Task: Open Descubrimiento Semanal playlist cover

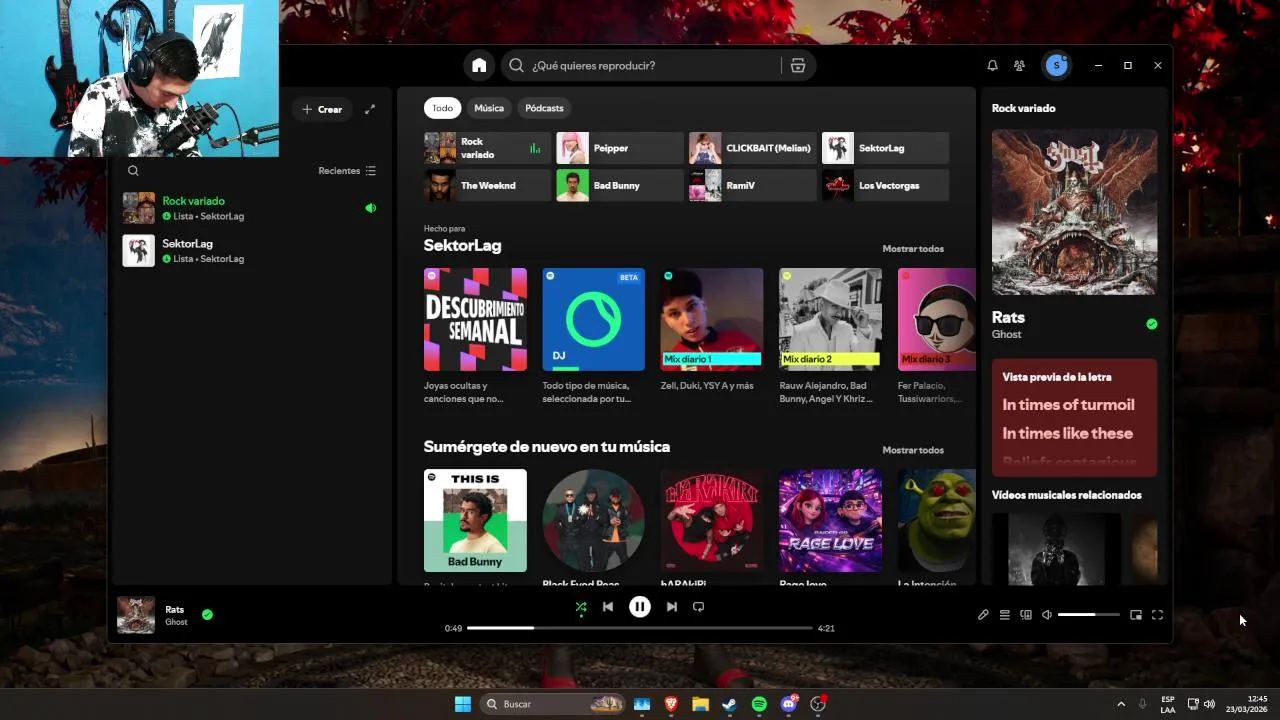Action: [x=475, y=319]
